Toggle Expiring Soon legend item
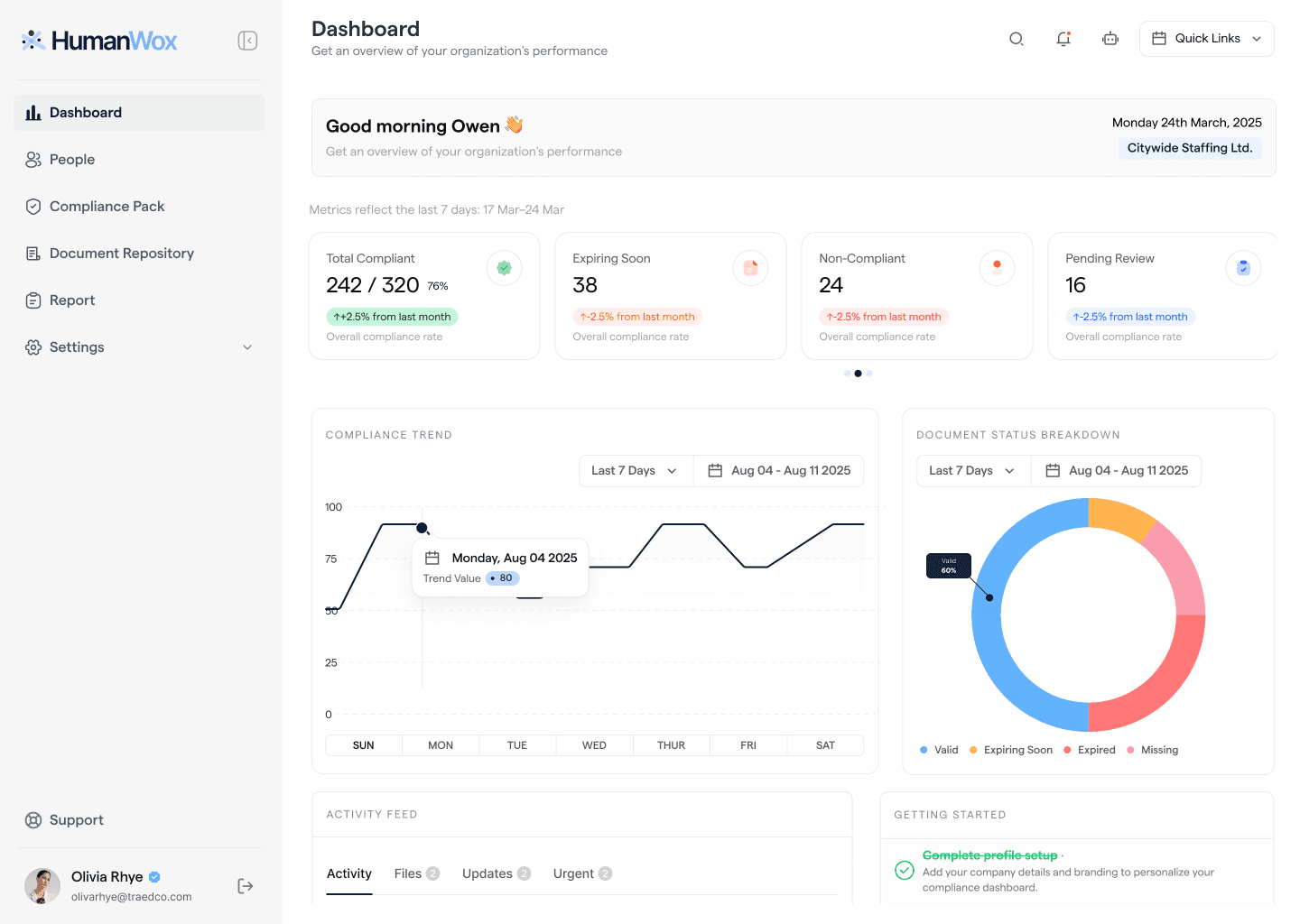The width and height of the screenshot is (1300, 924). [1011, 750]
